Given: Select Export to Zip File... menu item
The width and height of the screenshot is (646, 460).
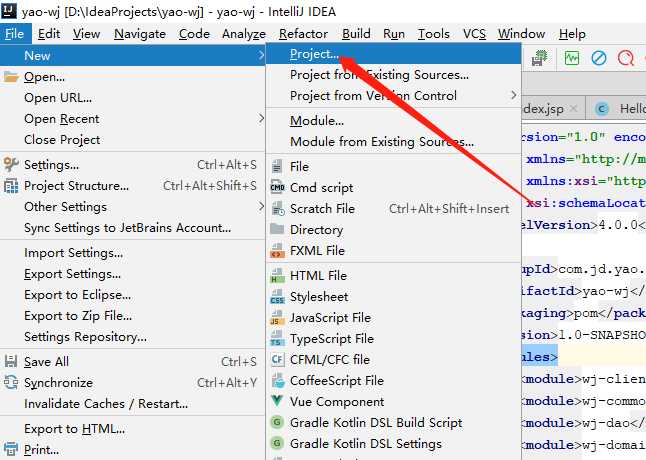Looking at the screenshot, I should tap(132, 316).
